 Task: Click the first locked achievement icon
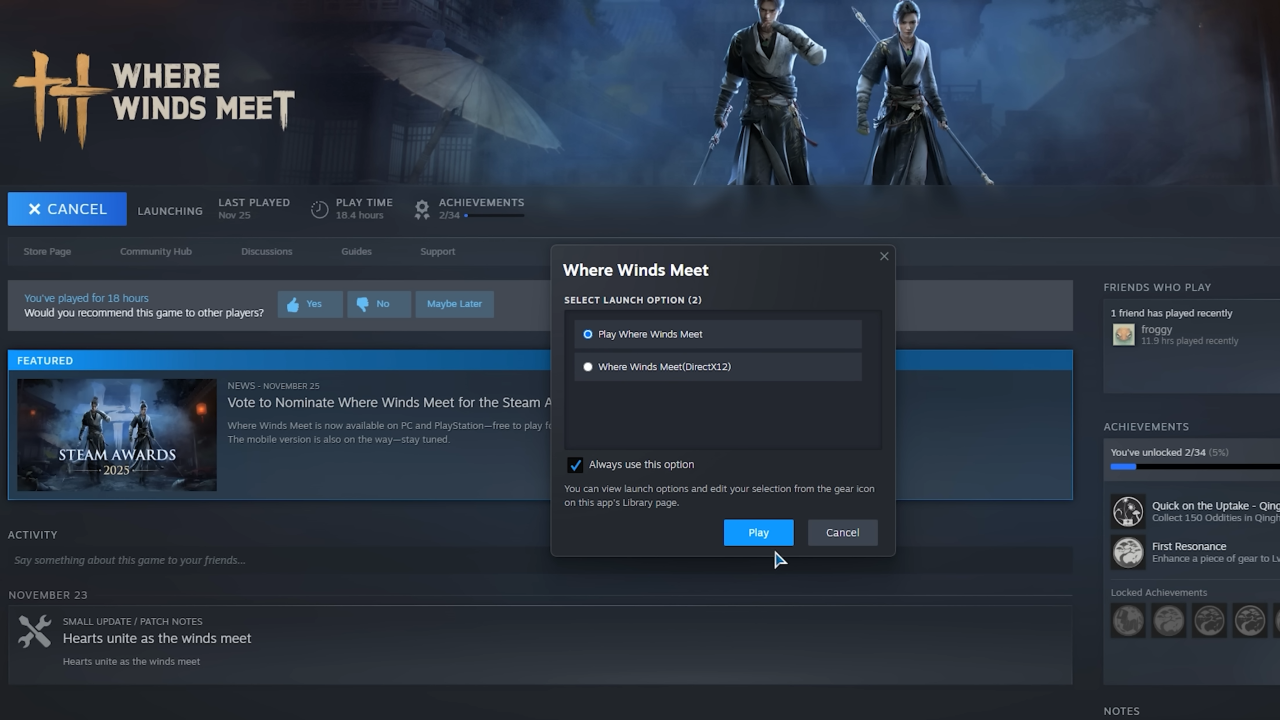[1128, 620]
